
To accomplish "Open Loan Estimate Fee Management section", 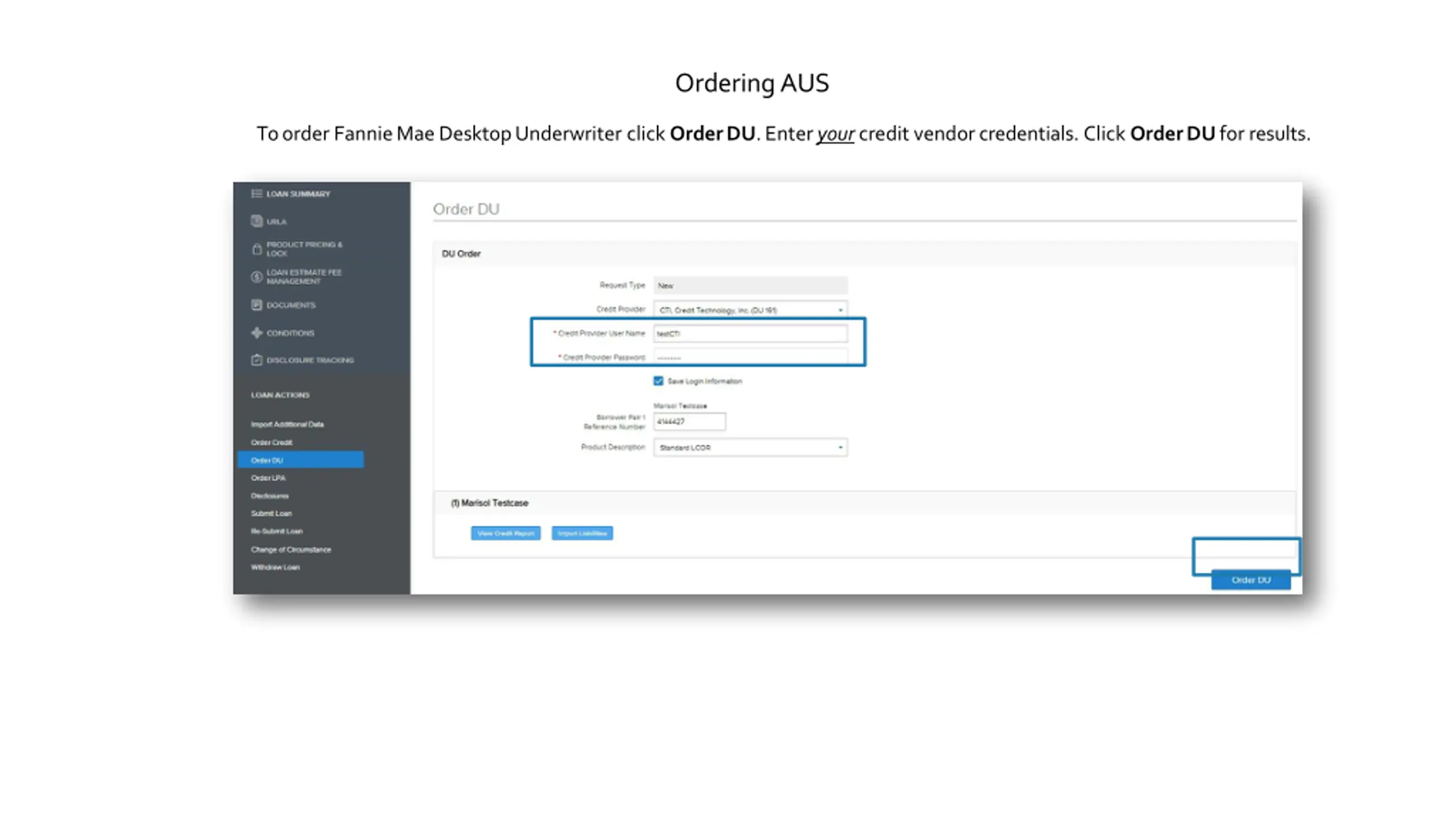I will tap(304, 277).
